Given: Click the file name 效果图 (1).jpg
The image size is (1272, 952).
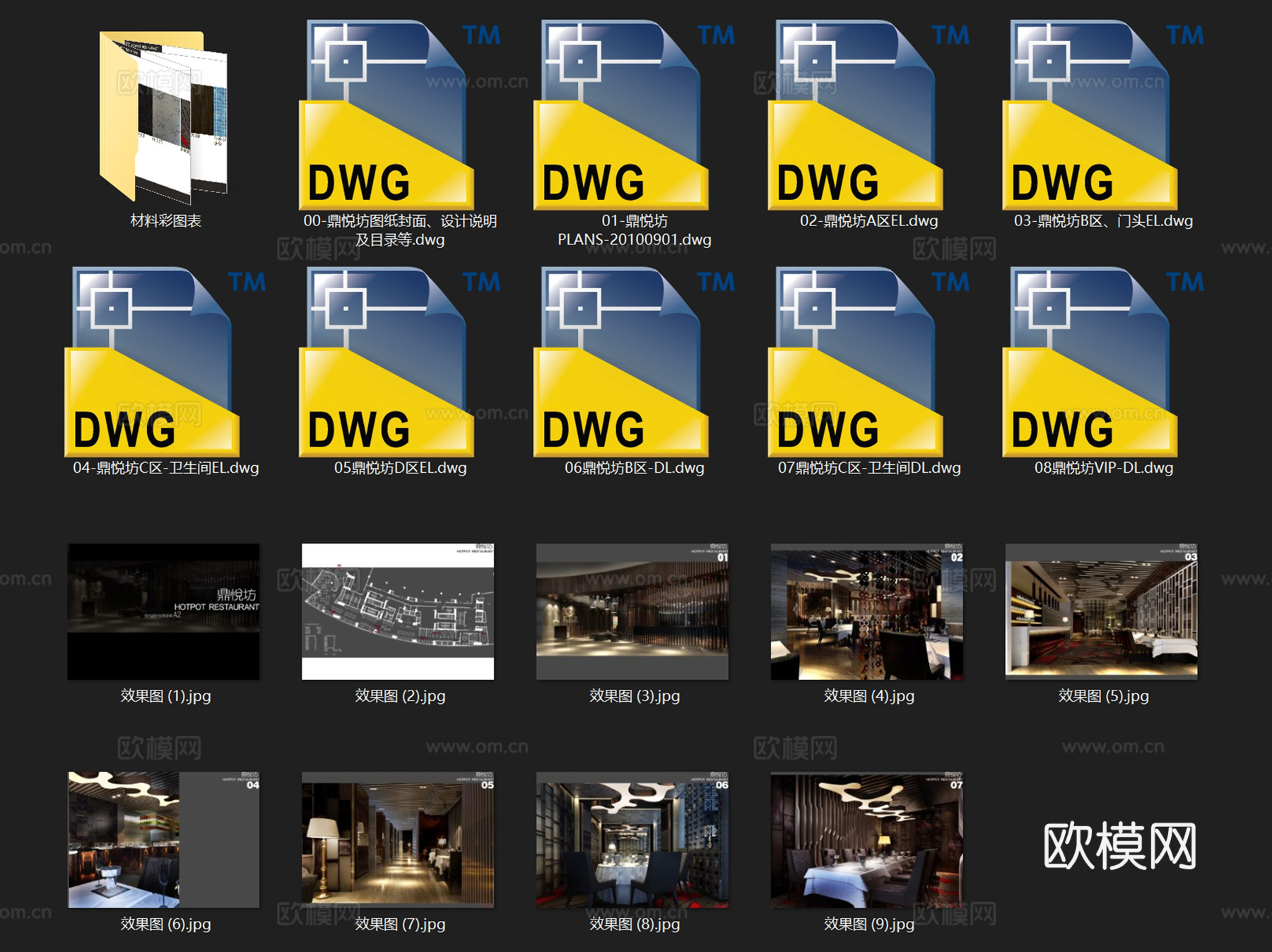Looking at the screenshot, I should coord(166,696).
